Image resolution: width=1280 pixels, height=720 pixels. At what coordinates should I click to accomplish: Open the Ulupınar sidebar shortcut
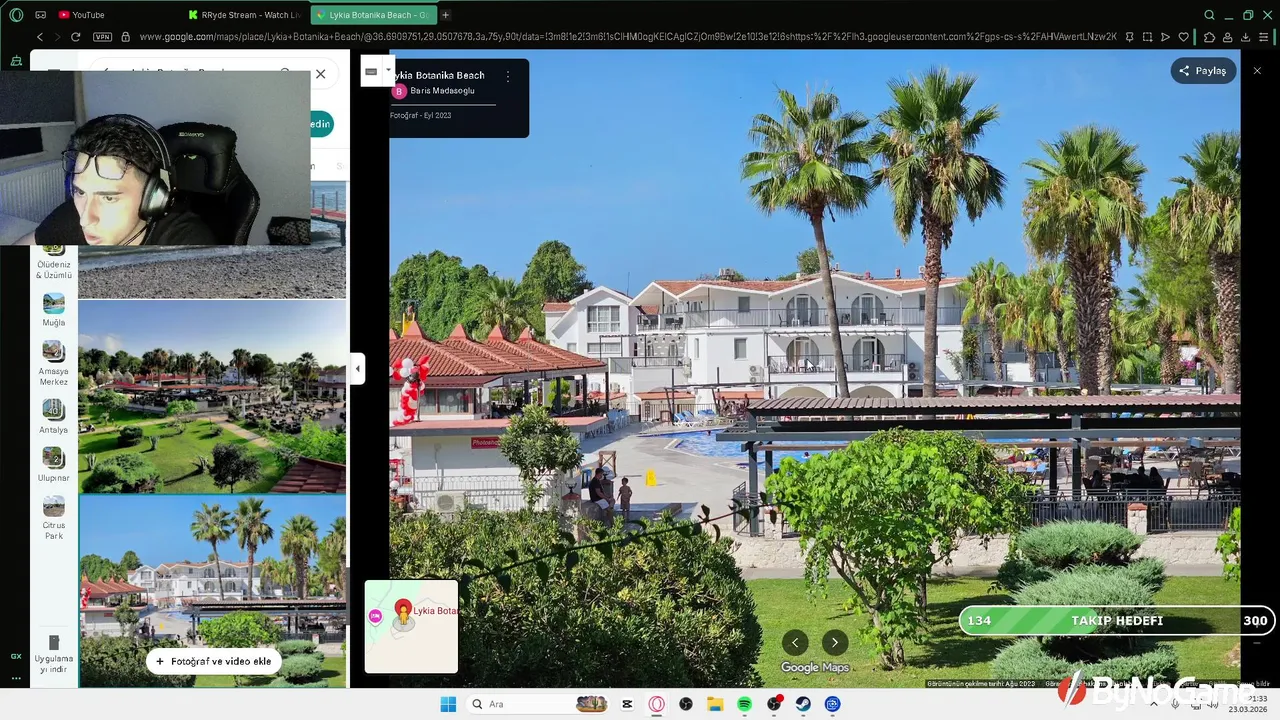pyautogui.click(x=53, y=465)
